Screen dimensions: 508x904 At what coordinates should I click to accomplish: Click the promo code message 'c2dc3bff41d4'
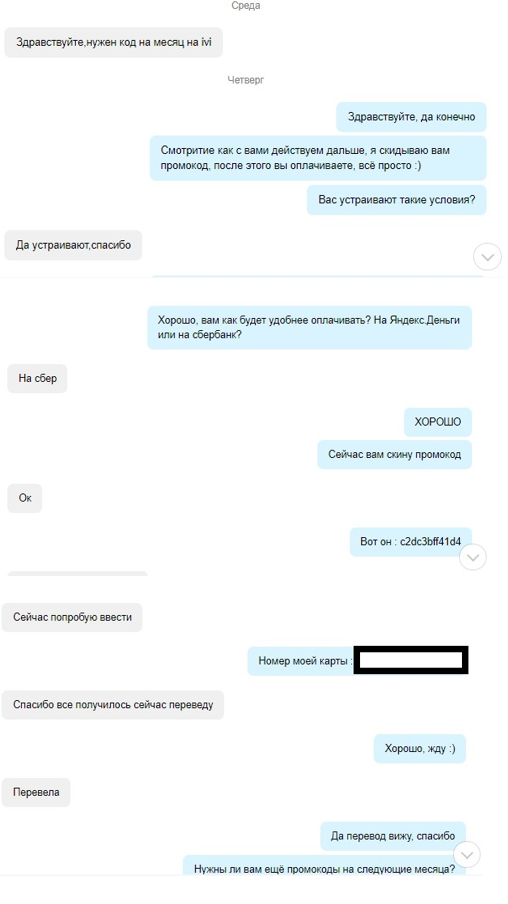coord(411,542)
